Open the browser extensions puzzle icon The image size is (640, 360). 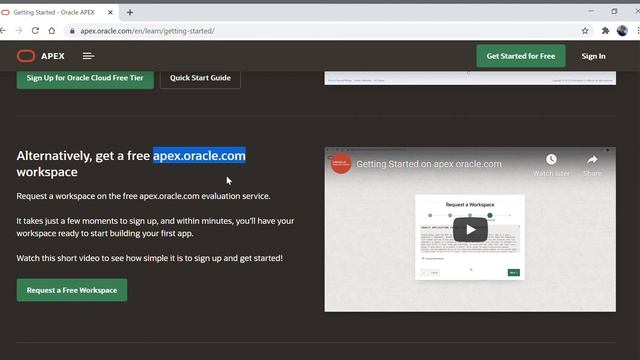(x=605, y=31)
